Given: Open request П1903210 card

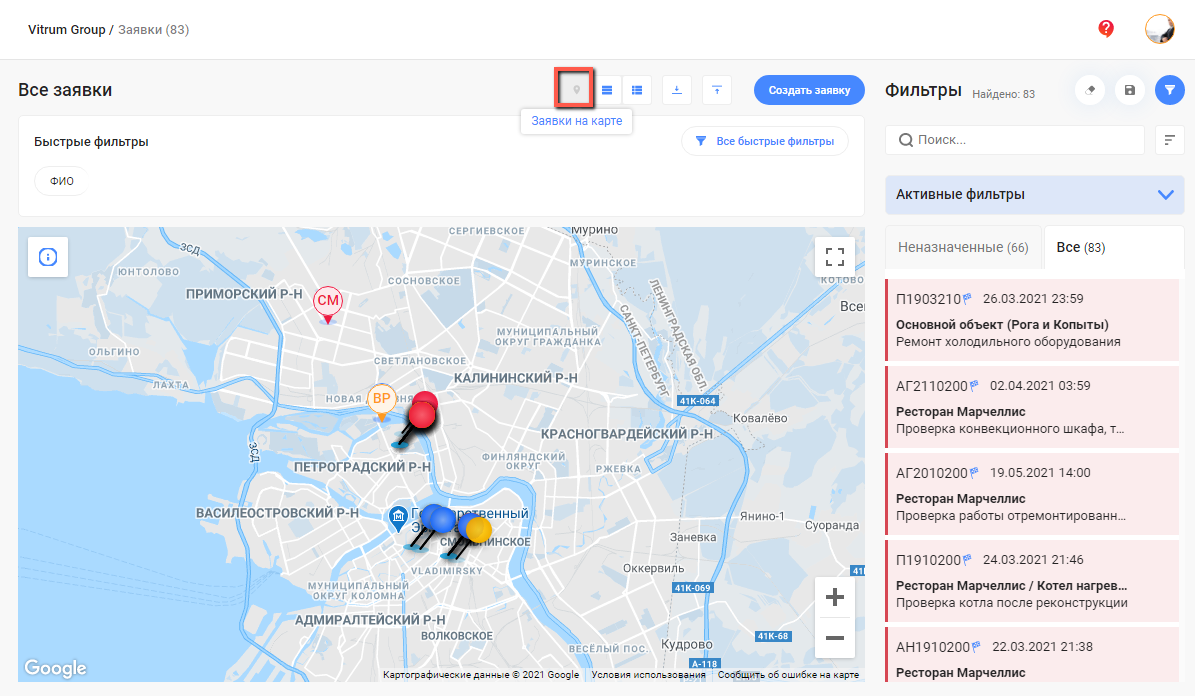Looking at the screenshot, I should (1032, 320).
